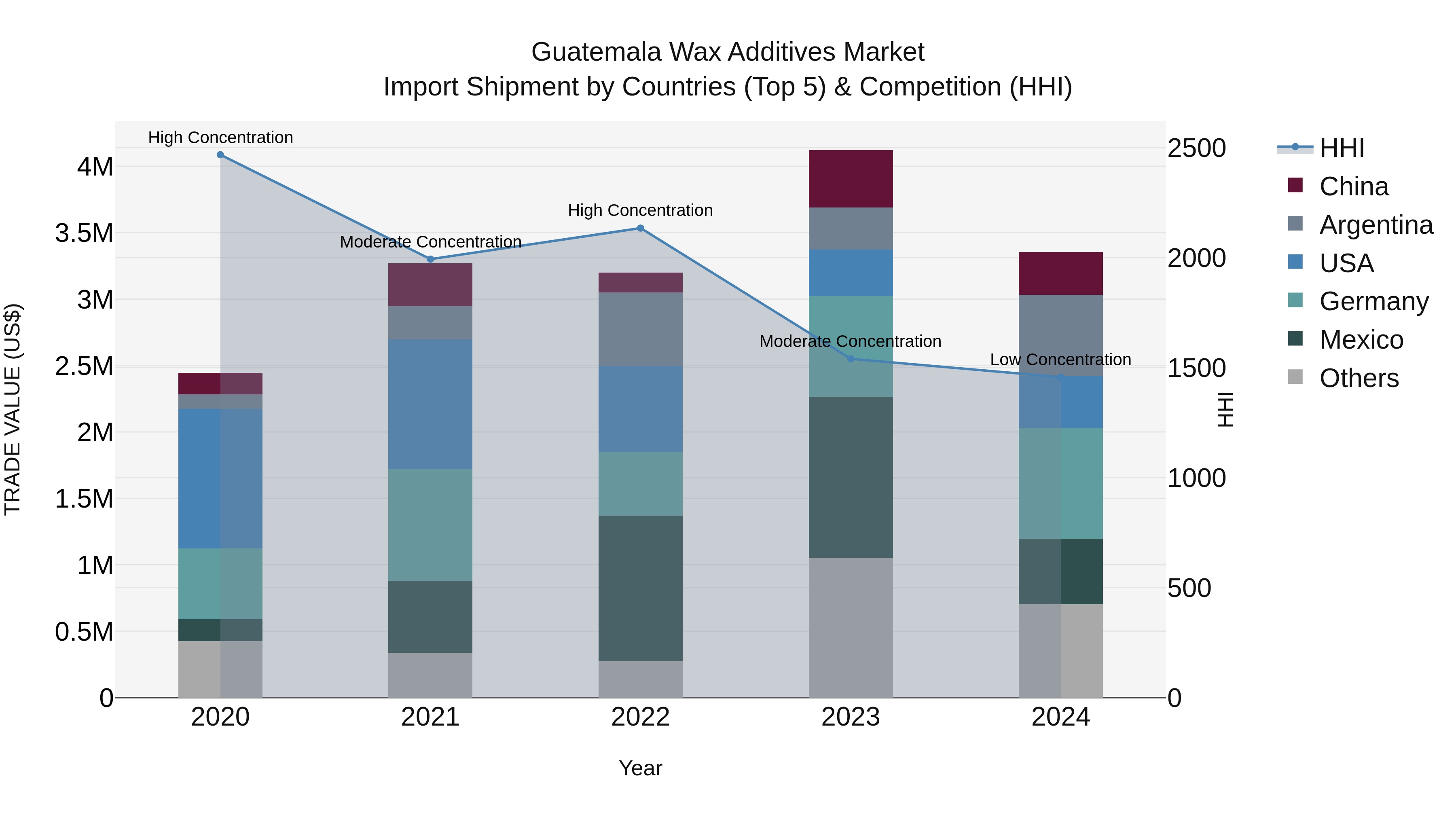Click the Argentina legend color swatch
The width and height of the screenshot is (1456, 819).
1295,224
